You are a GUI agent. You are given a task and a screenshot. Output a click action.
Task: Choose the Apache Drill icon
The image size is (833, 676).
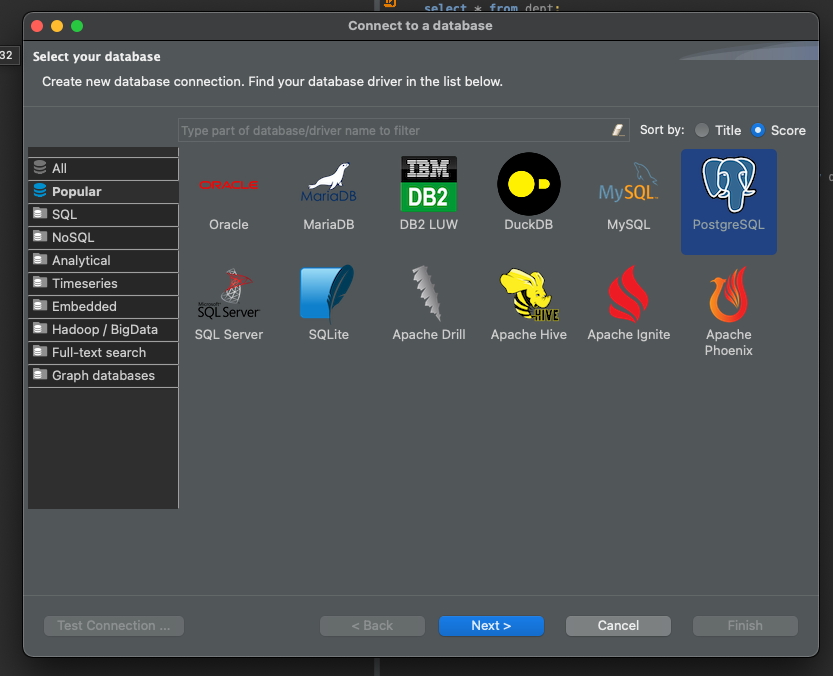click(427, 293)
